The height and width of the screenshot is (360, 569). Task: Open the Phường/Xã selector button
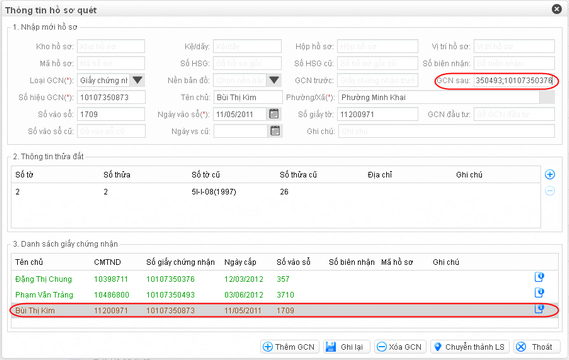(x=547, y=97)
